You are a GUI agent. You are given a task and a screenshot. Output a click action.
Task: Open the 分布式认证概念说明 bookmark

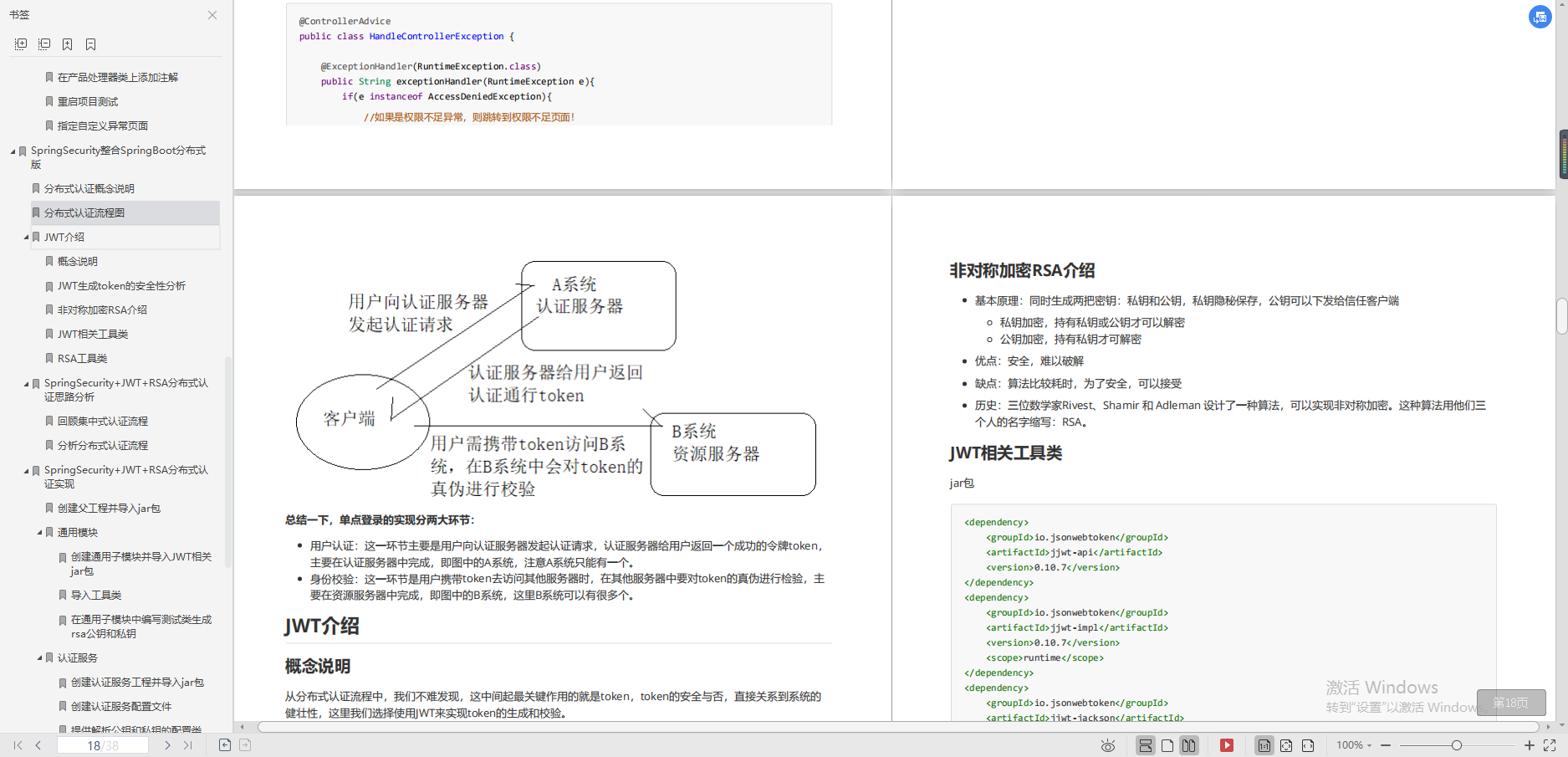point(89,188)
